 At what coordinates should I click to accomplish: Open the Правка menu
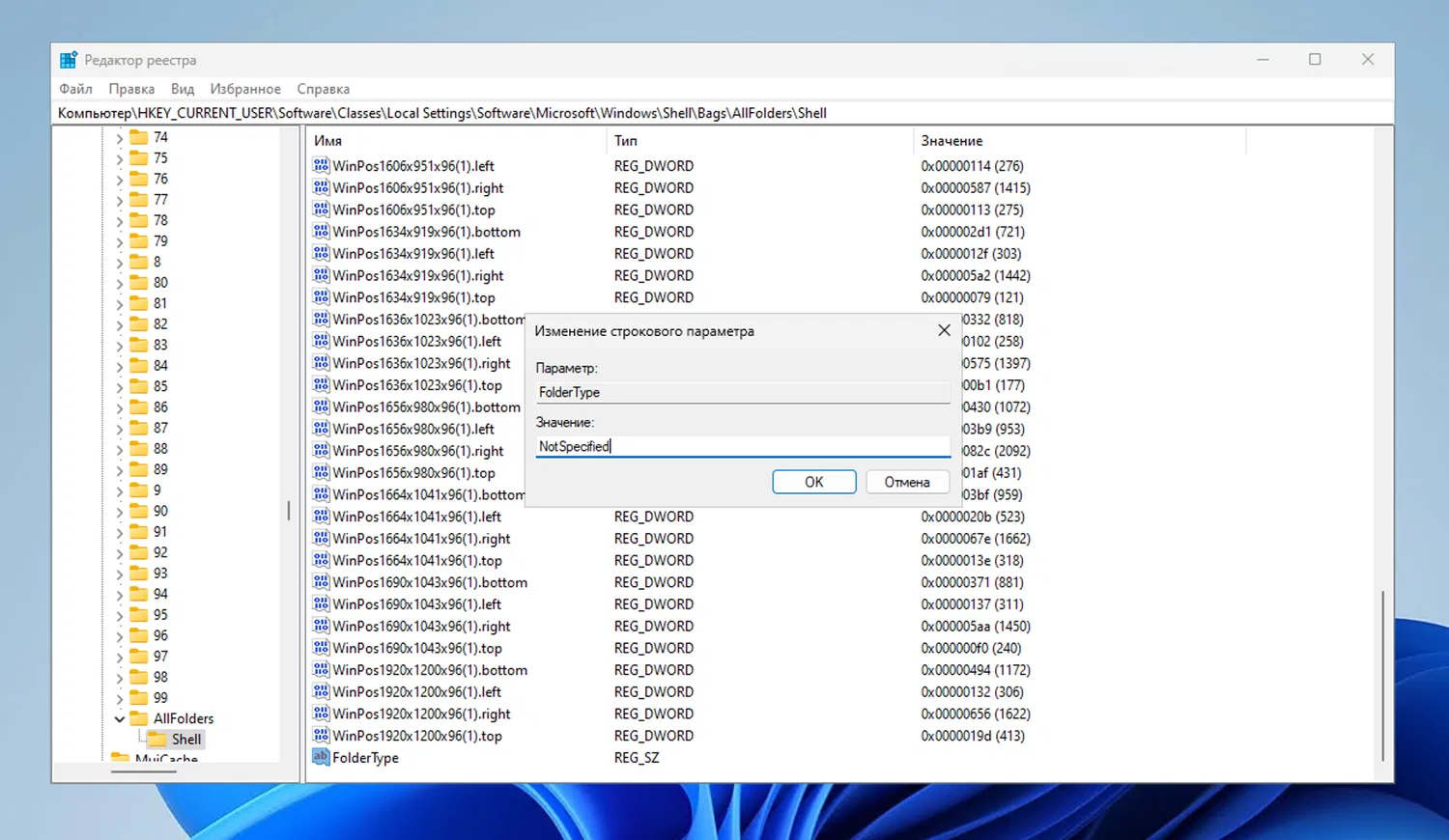[131, 89]
